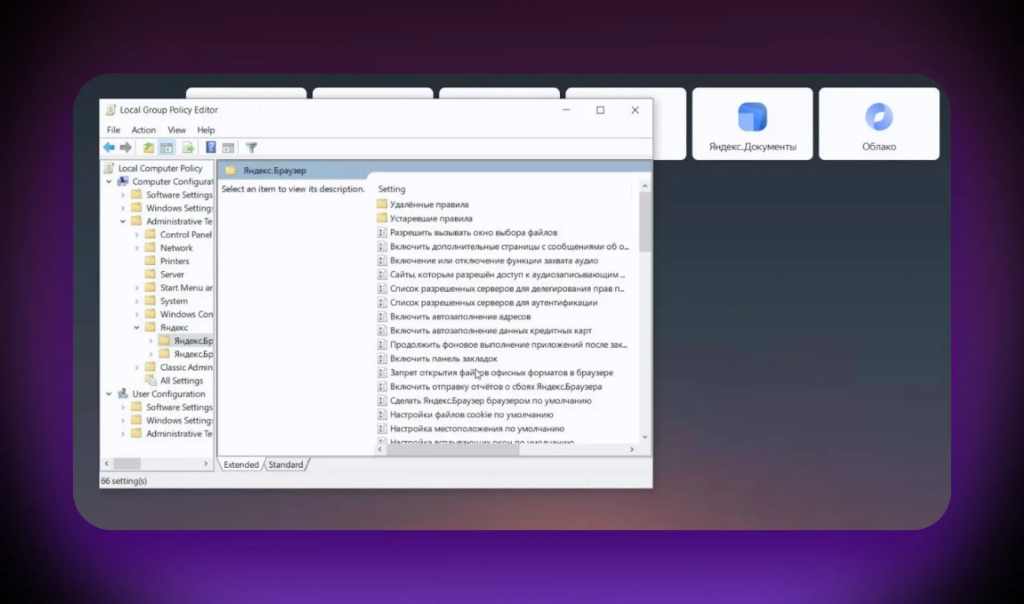Click the Filter funnel icon in toolbar
Screen dimensions: 1024x604
coord(252,148)
